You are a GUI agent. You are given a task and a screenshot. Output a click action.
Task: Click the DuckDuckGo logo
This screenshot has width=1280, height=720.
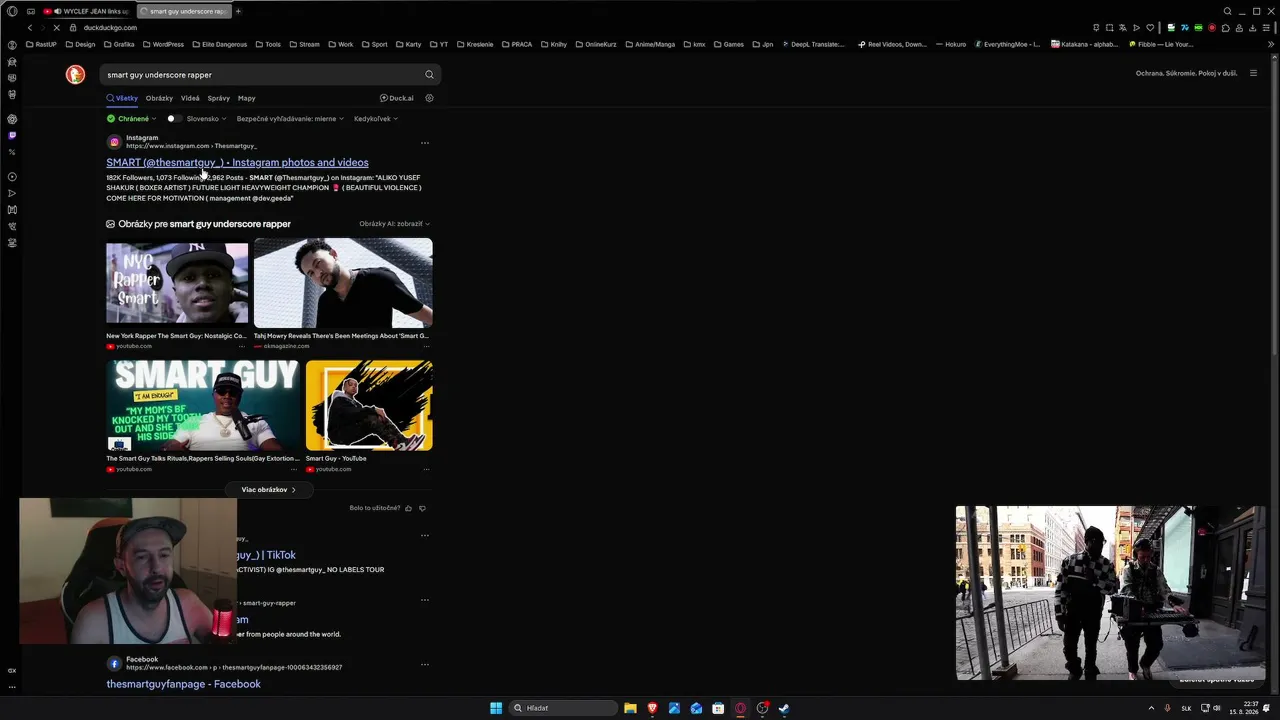click(x=75, y=75)
